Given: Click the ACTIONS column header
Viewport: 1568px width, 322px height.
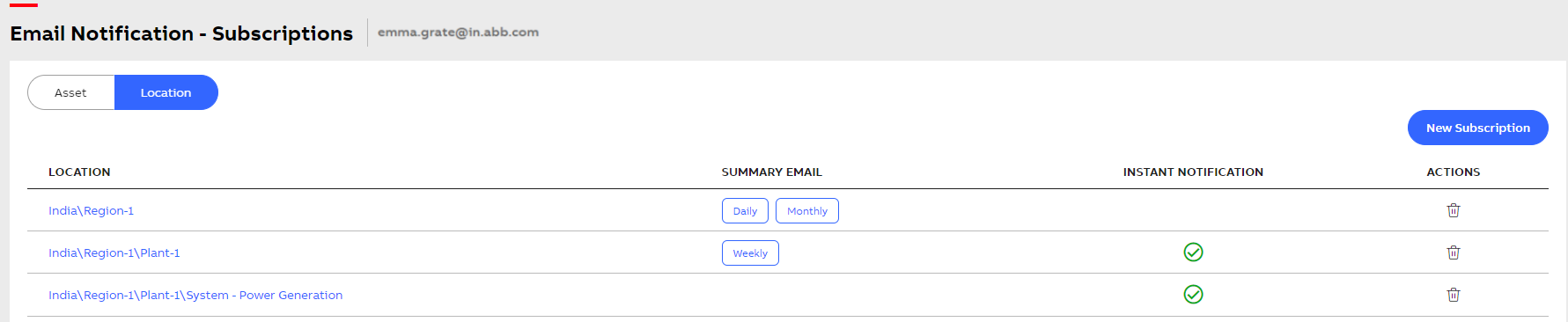Looking at the screenshot, I should pos(1454,172).
